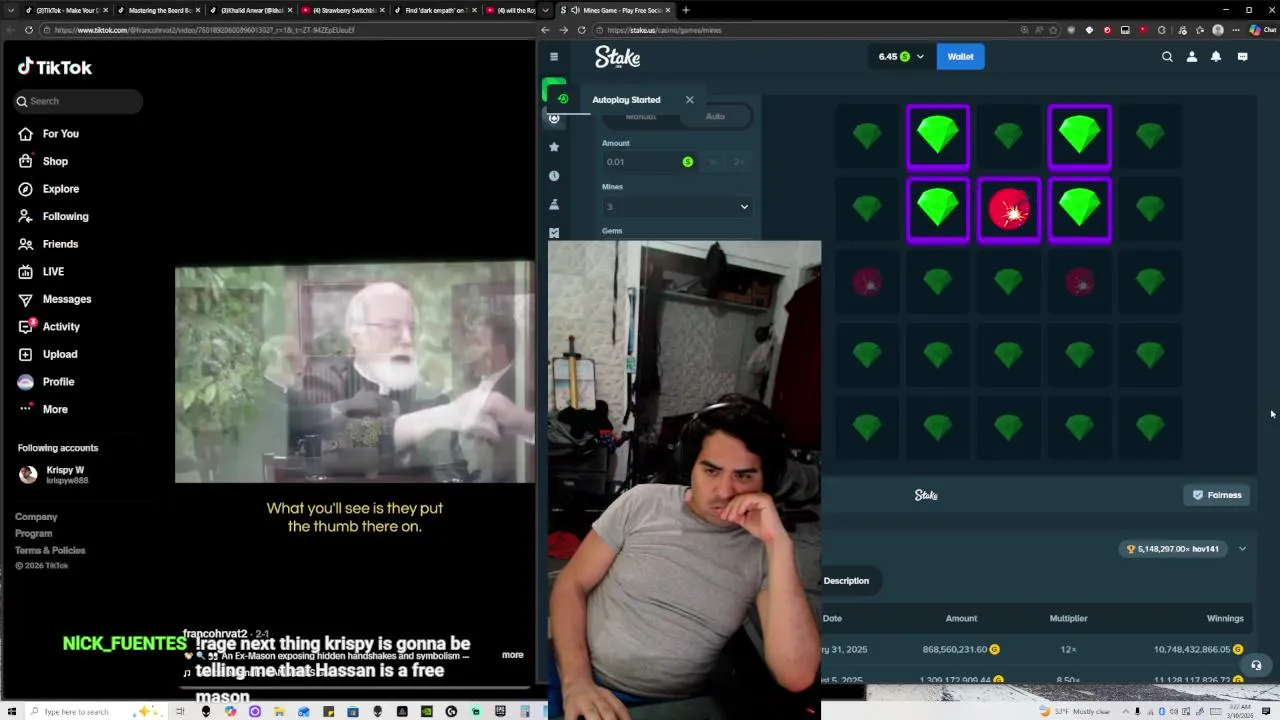Click the 2x amount multiplier button

[x=740, y=162]
